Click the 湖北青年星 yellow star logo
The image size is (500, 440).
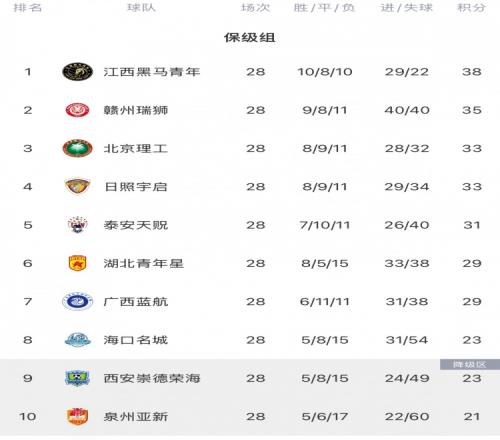click(77, 263)
